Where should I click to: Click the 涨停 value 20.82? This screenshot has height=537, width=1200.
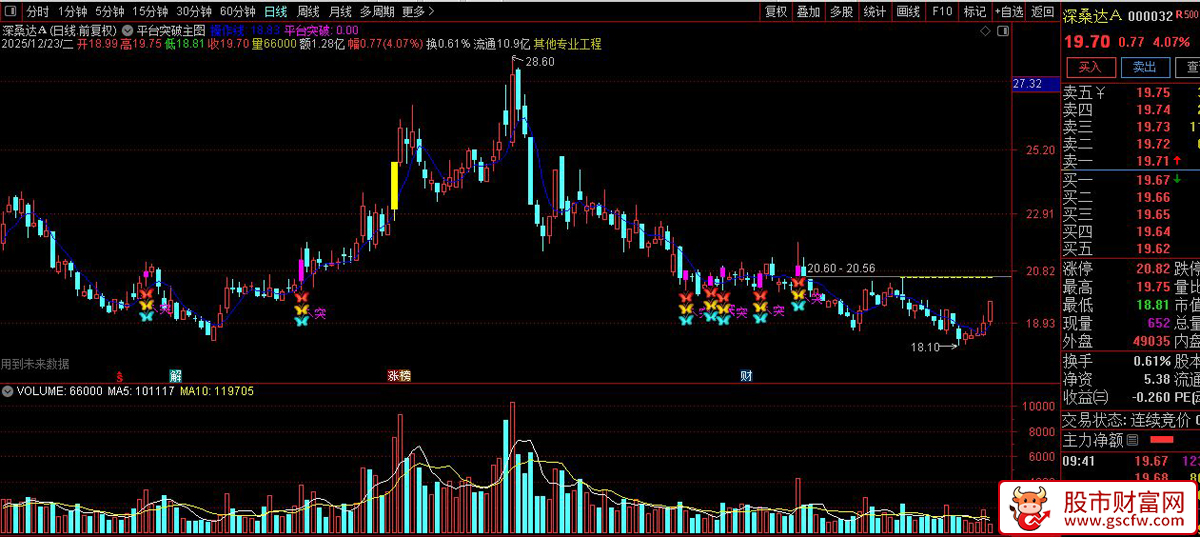[x=1153, y=269]
